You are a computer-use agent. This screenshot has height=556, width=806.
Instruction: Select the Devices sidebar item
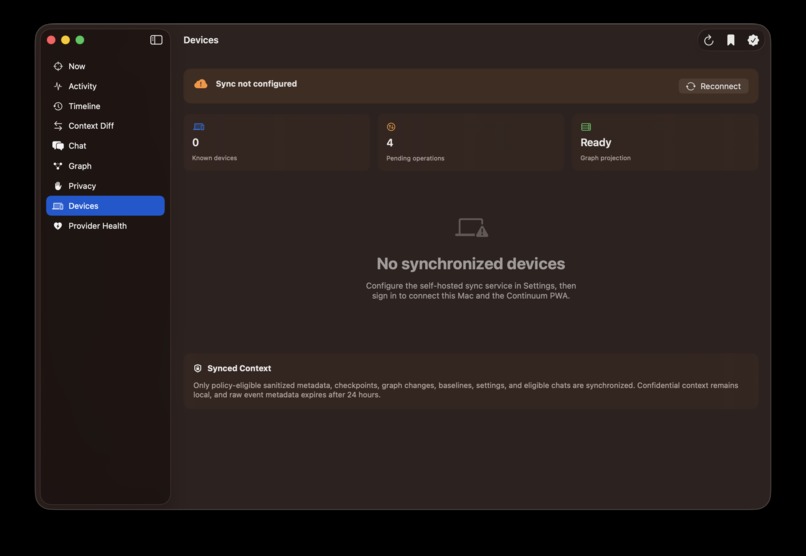[105, 206]
